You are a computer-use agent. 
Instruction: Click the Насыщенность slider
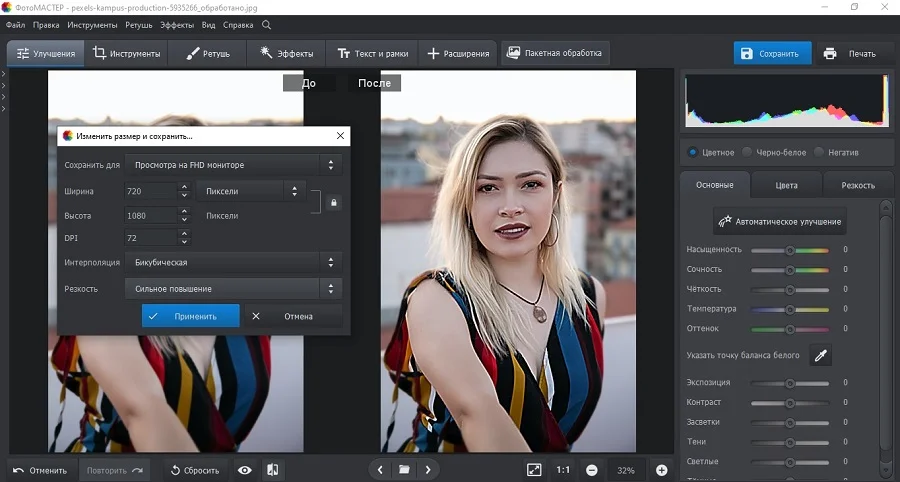click(x=789, y=250)
